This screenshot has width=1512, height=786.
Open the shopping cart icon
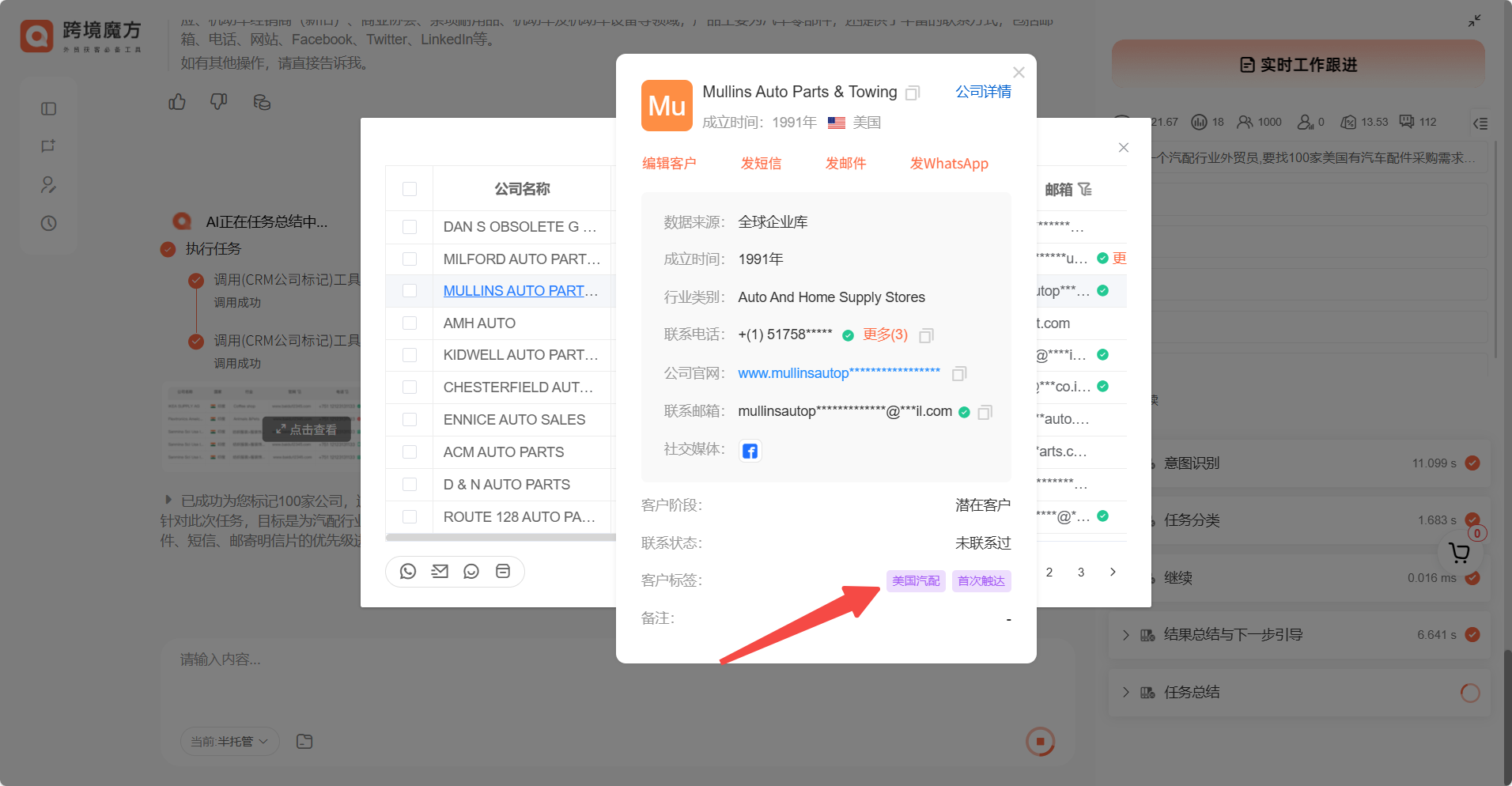pyautogui.click(x=1459, y=553)
